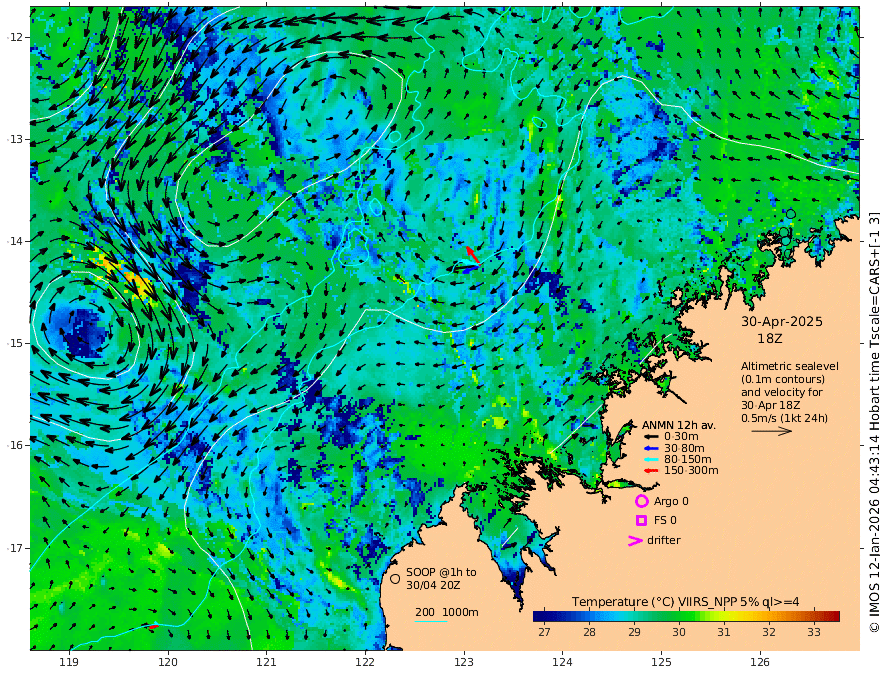Click the northernmost SOOP circle near 126.3E
This screenshot has width=880, height=680.
791,214
